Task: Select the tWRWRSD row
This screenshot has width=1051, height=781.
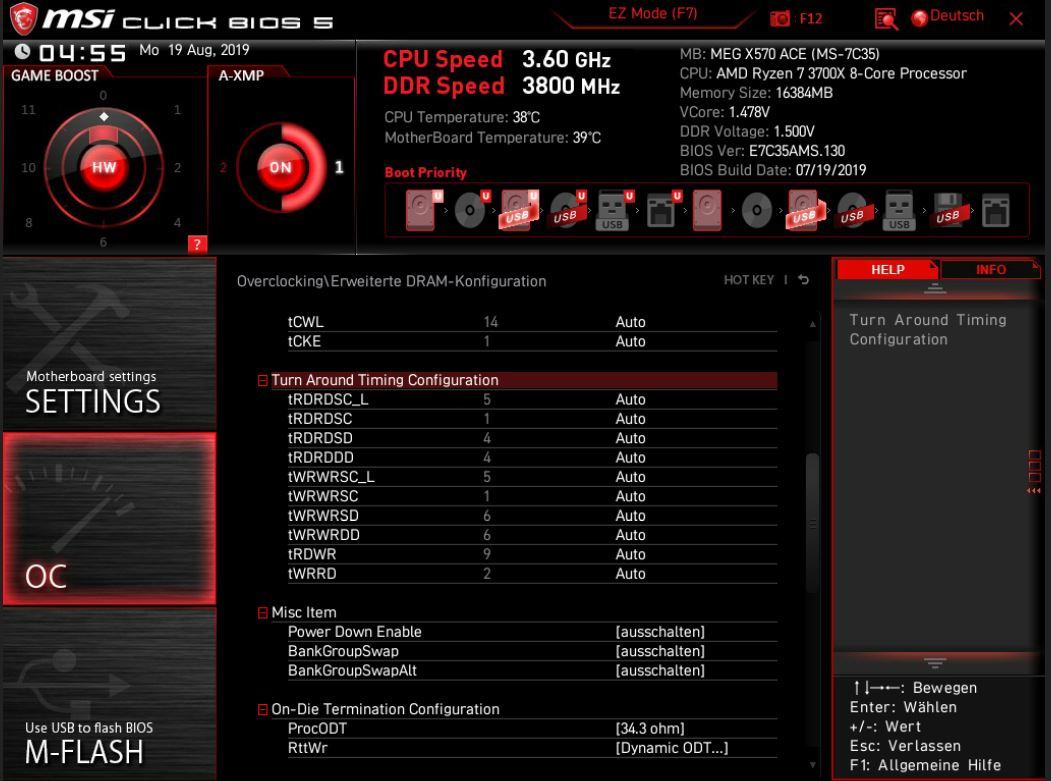Action: 532,516
